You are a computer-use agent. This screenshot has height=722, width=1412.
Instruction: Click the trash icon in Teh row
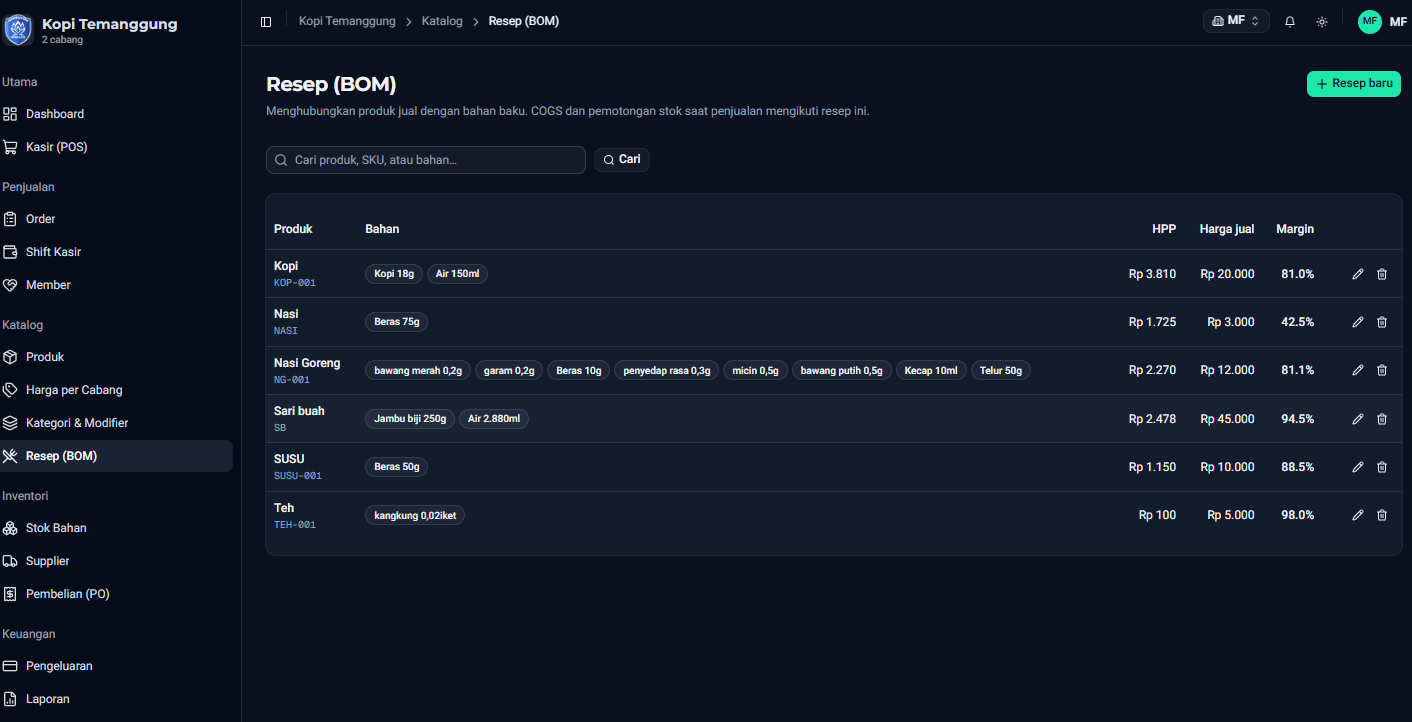1382,515
